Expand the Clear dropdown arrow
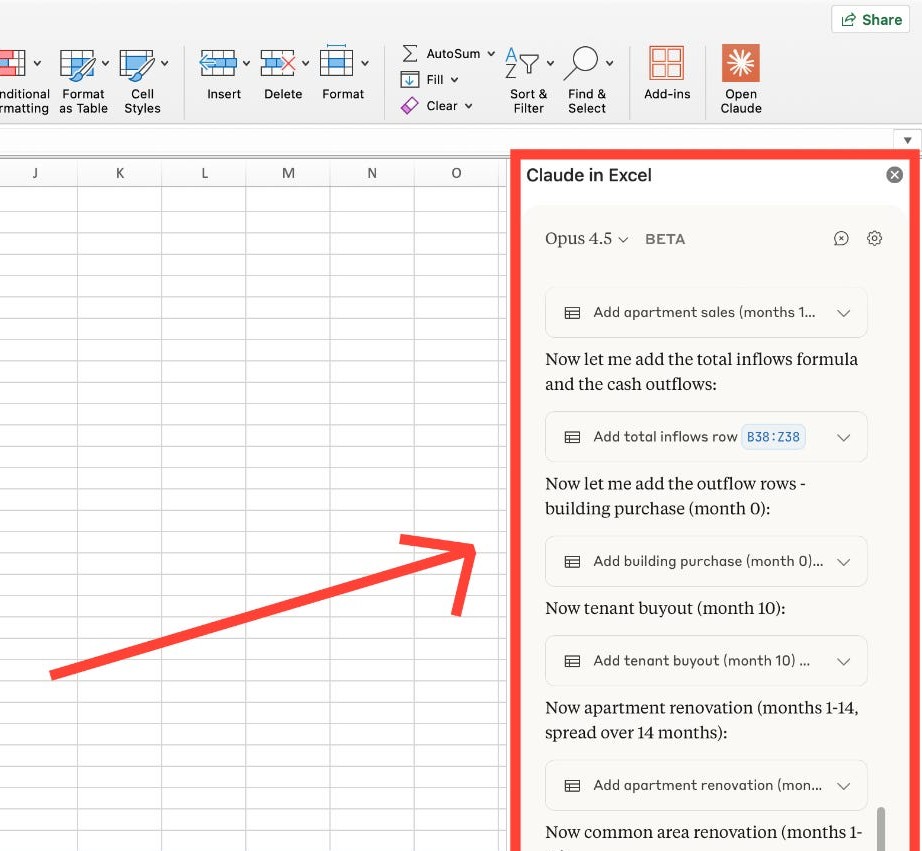The image size is (922, 851). tap(469, 106)
